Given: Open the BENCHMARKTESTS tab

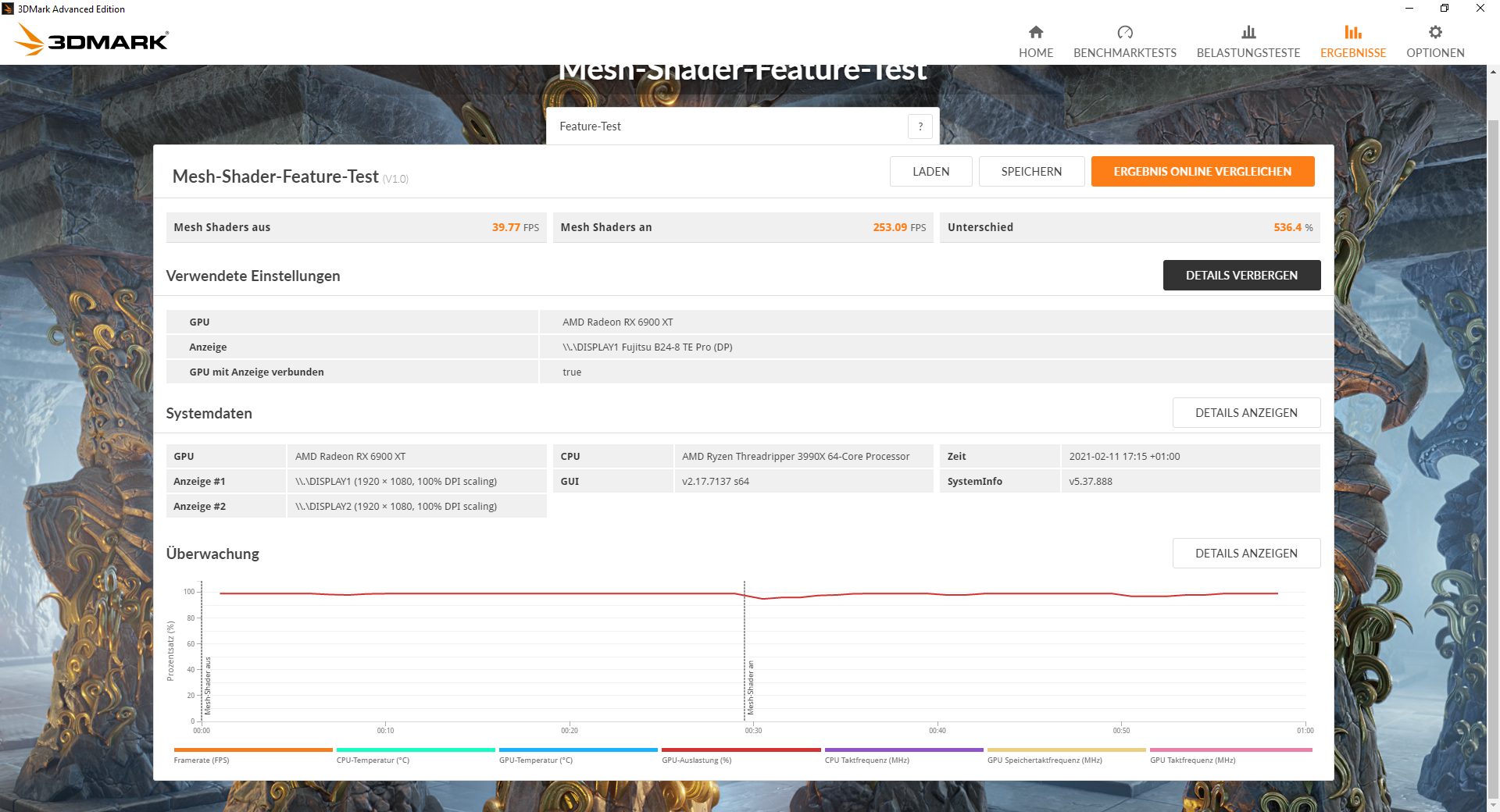Looking at the screenshot, I should [1125, 41].
